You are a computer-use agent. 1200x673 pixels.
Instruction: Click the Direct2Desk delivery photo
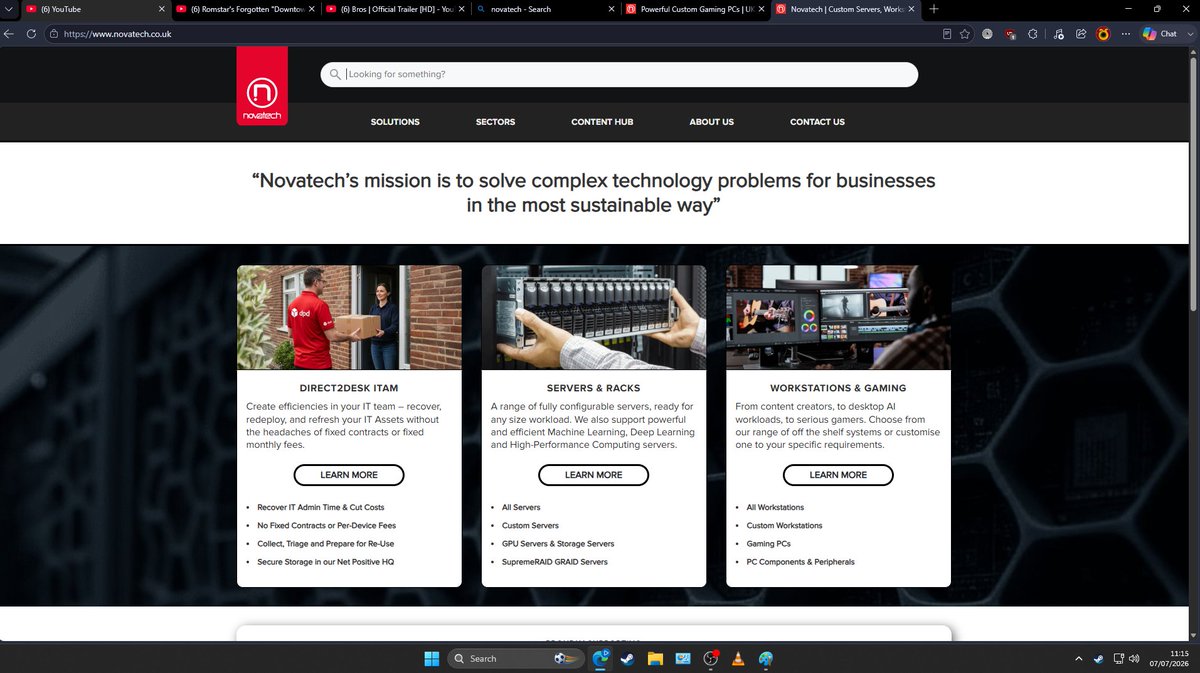point(349,318)
